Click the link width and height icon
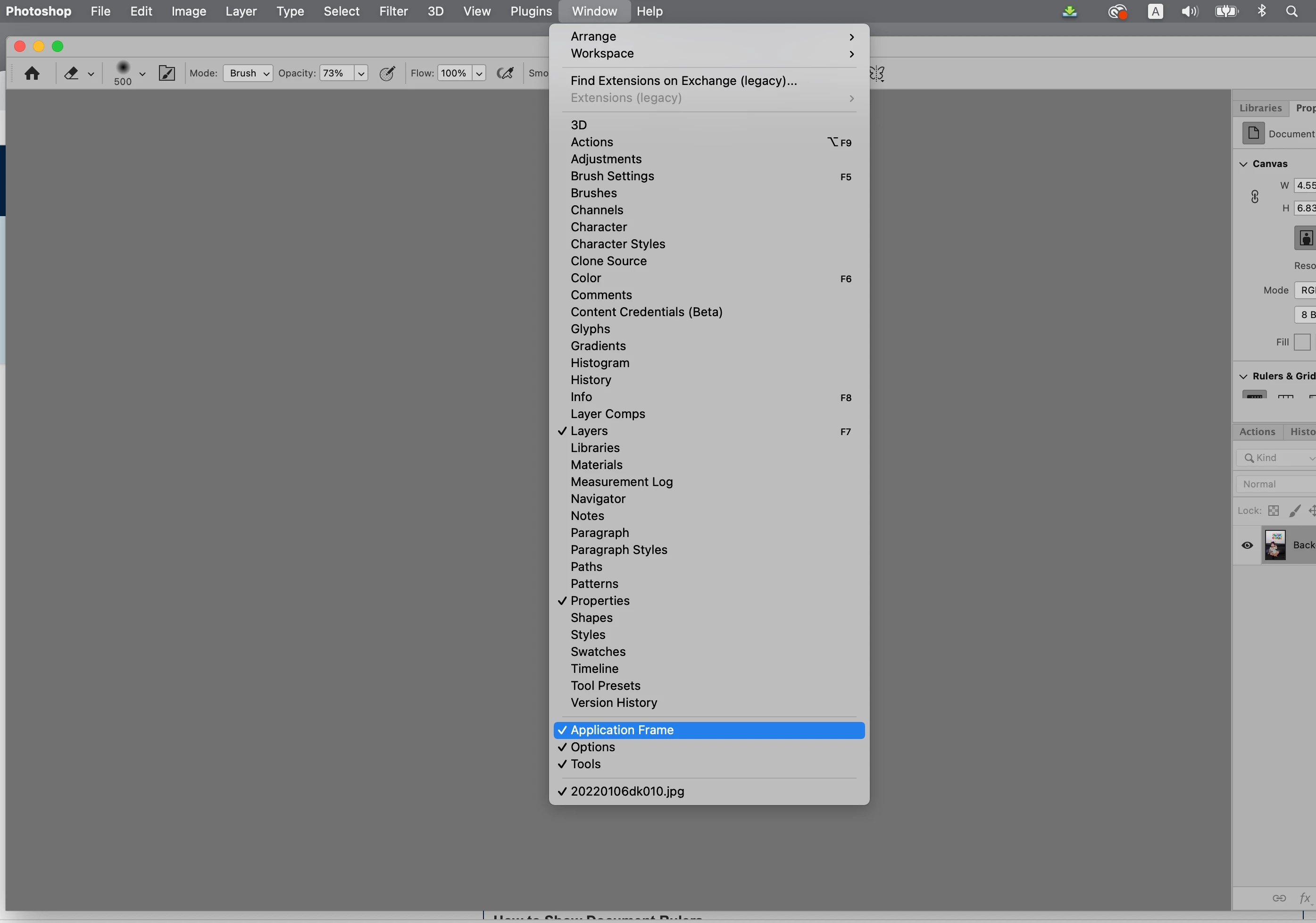This screenshot has height=923, width=1316. click(x=1255, y=197)
